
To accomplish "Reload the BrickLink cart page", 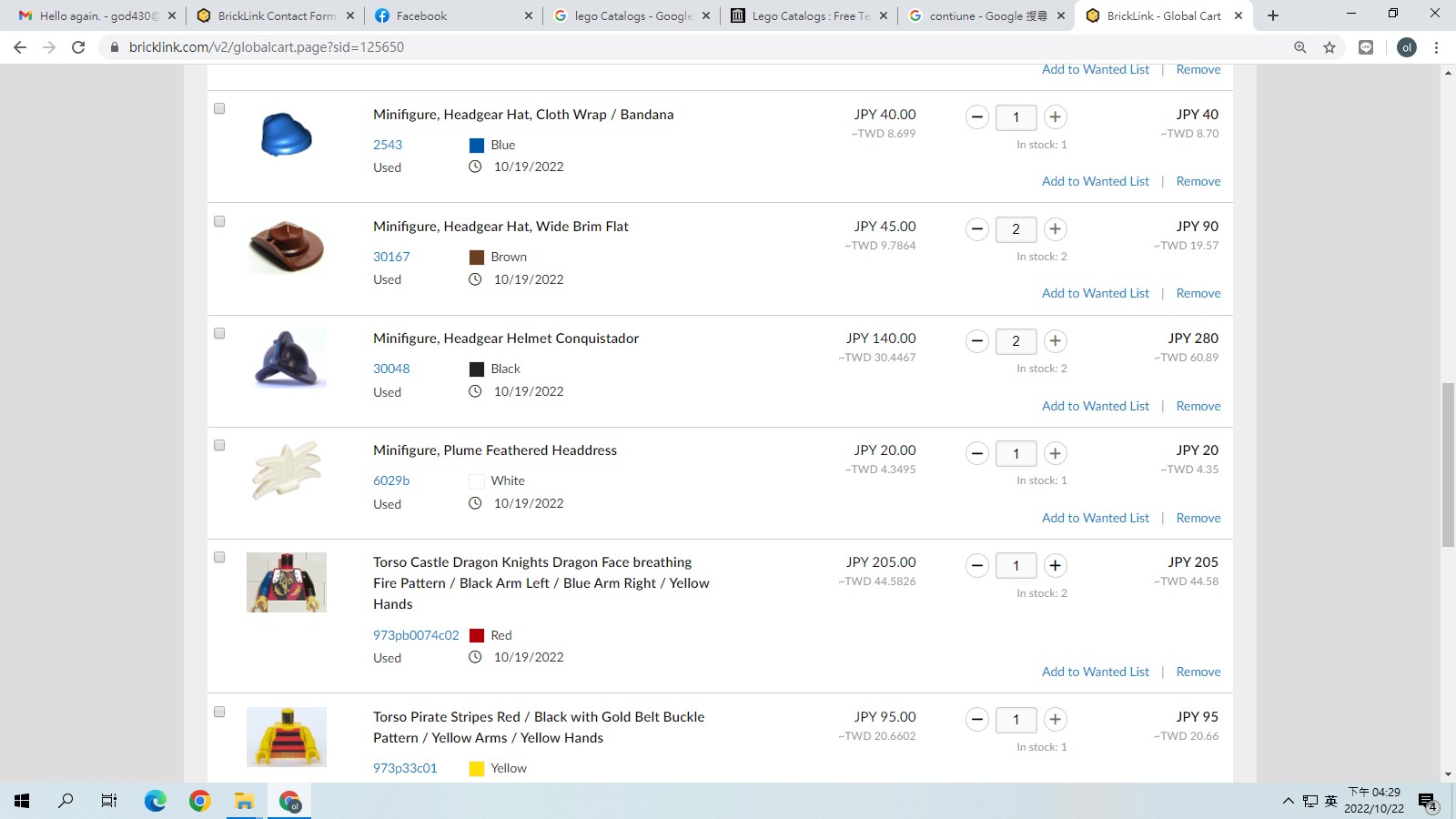I will [78, 47].
